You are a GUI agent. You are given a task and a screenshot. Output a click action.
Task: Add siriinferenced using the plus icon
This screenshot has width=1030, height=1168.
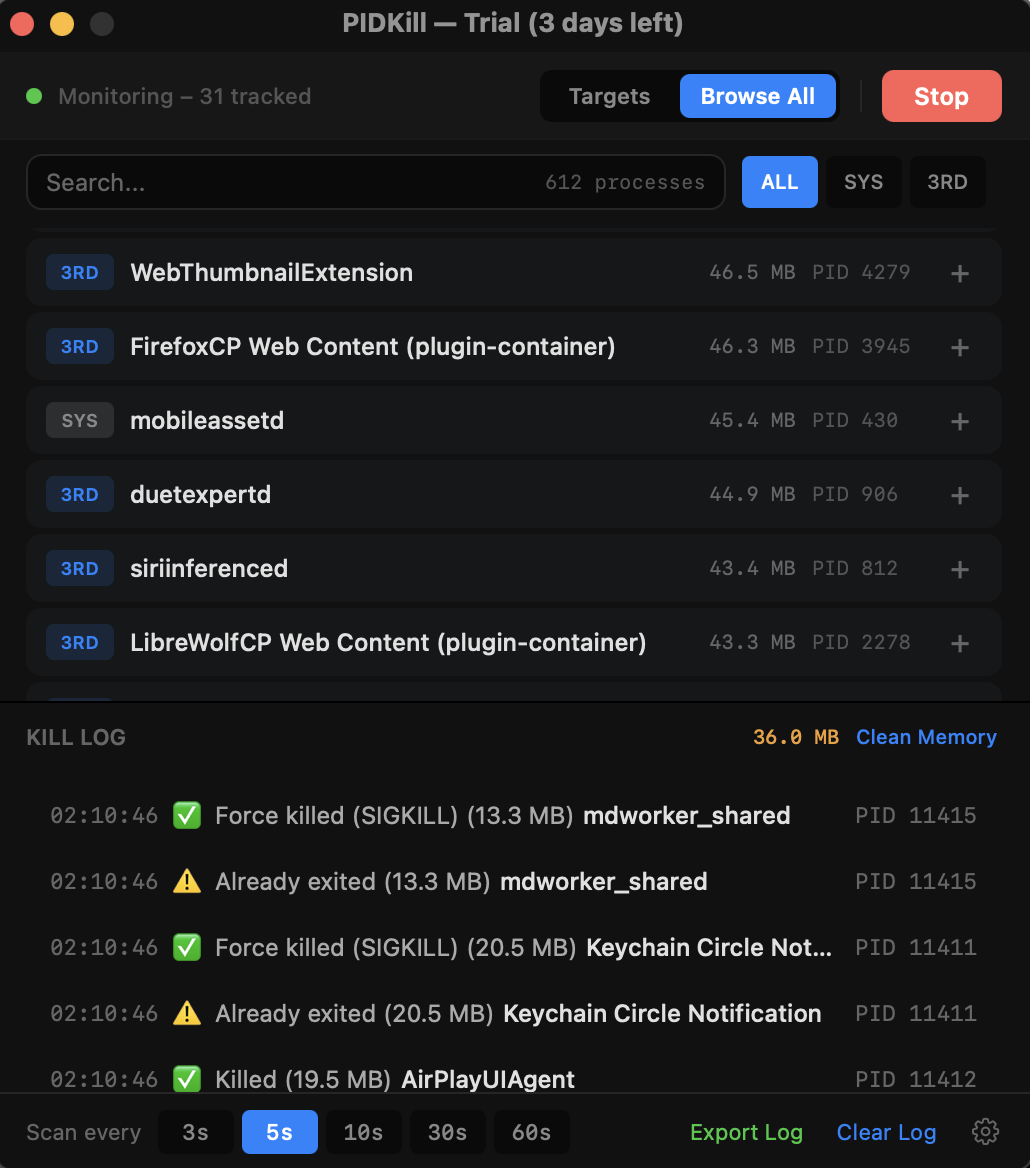pyautogui.click(x=959, y=569)
